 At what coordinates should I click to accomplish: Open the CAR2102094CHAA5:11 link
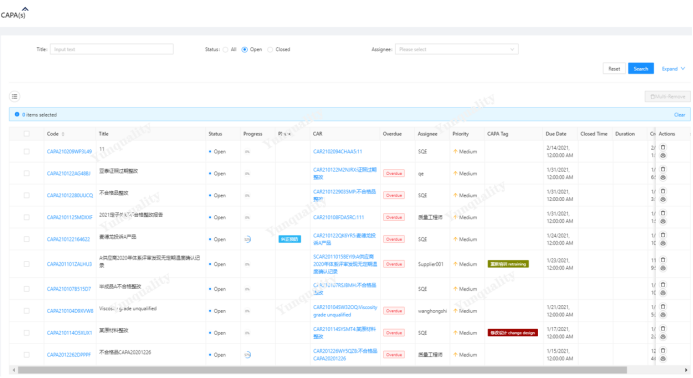pos(338,152)
